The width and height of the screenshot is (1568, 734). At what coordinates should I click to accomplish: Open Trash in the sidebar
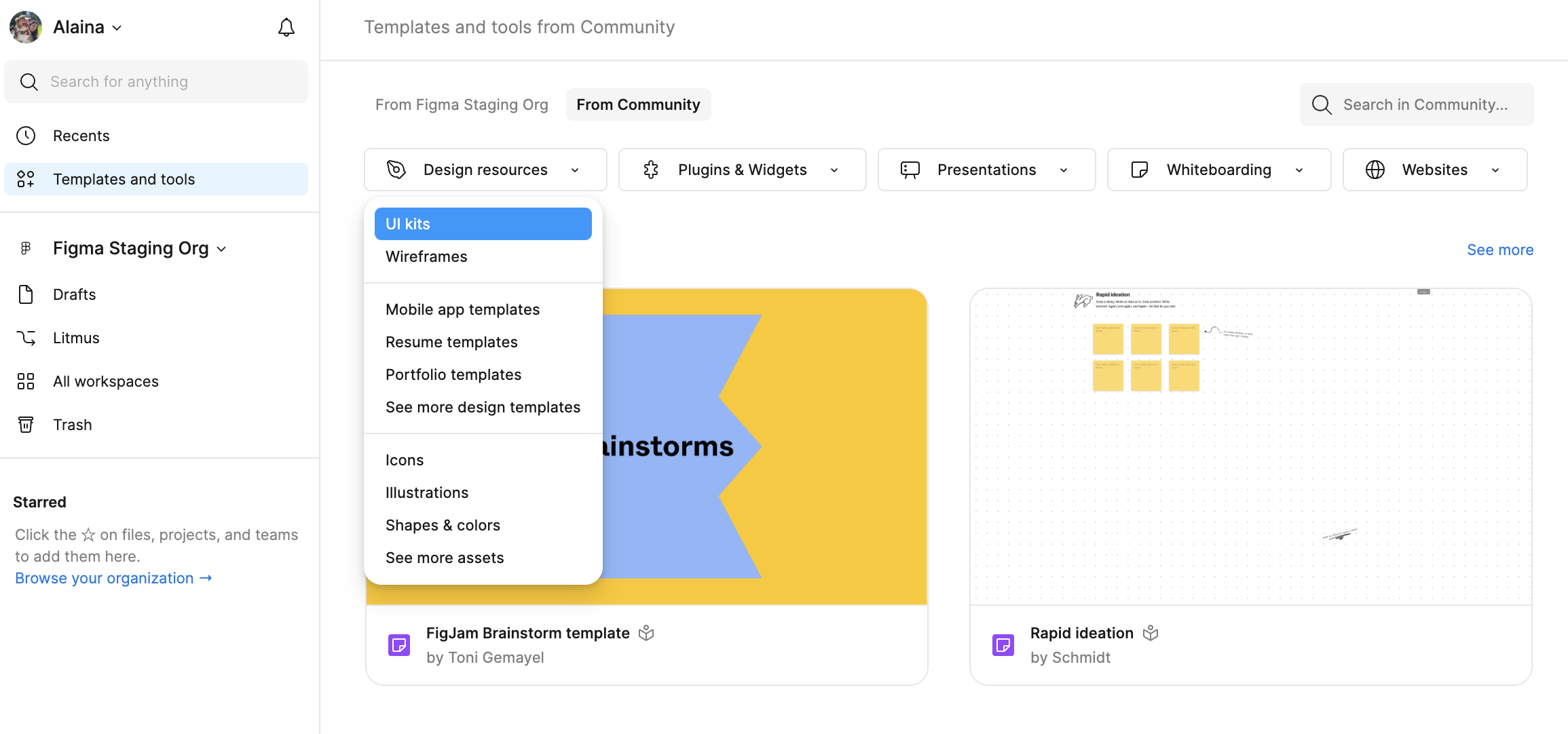coord(156,425)
